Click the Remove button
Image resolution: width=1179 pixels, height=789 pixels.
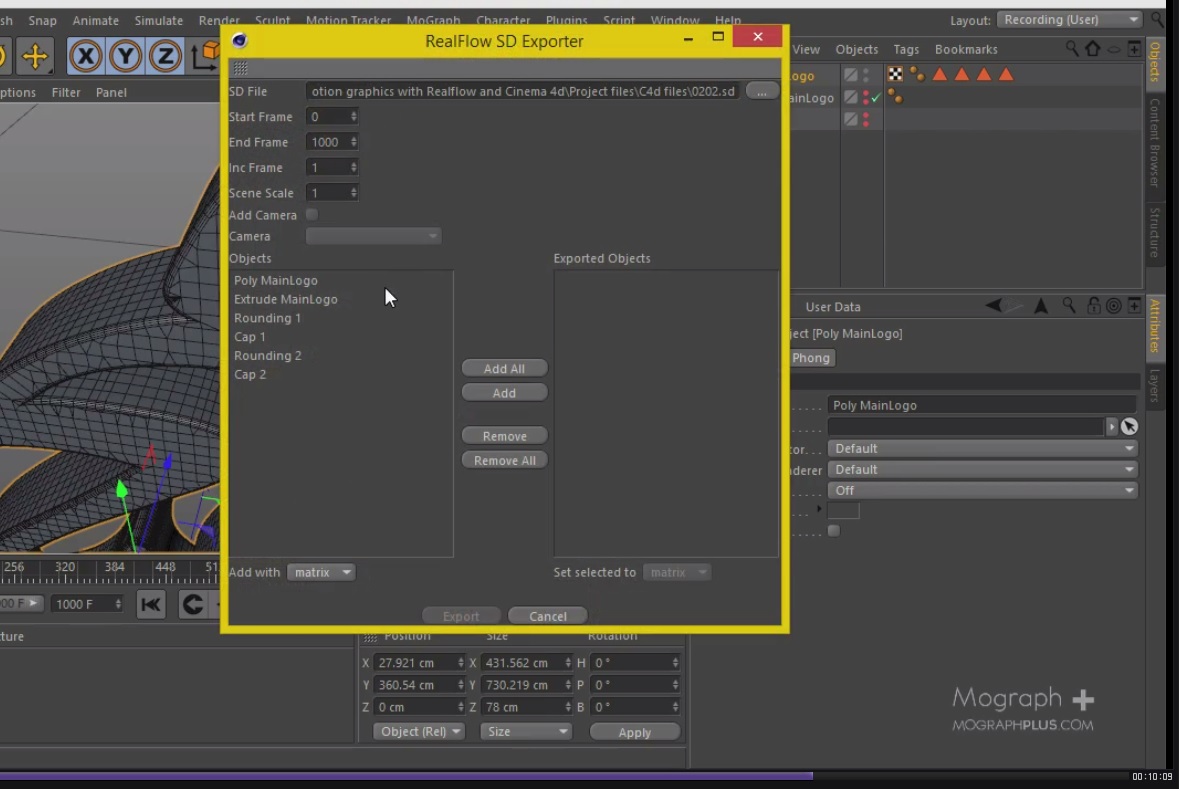pos(505,436)
